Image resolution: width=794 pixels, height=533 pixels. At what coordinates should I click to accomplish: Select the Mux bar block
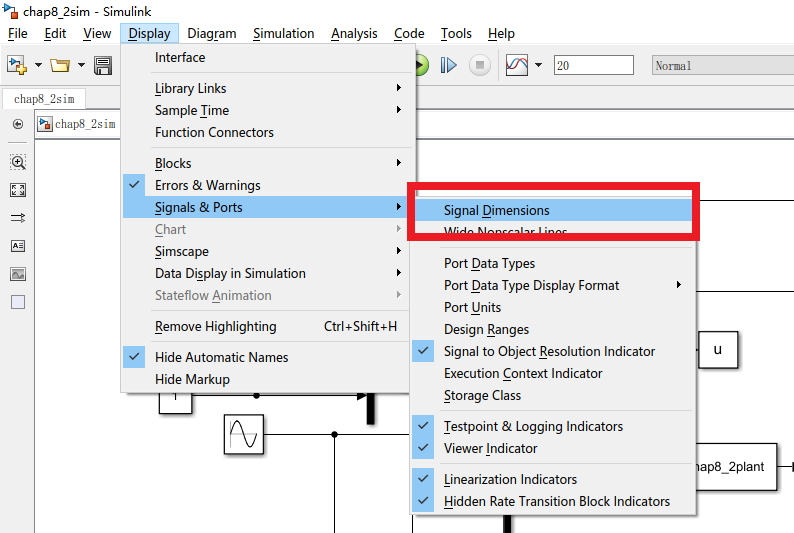371,408
